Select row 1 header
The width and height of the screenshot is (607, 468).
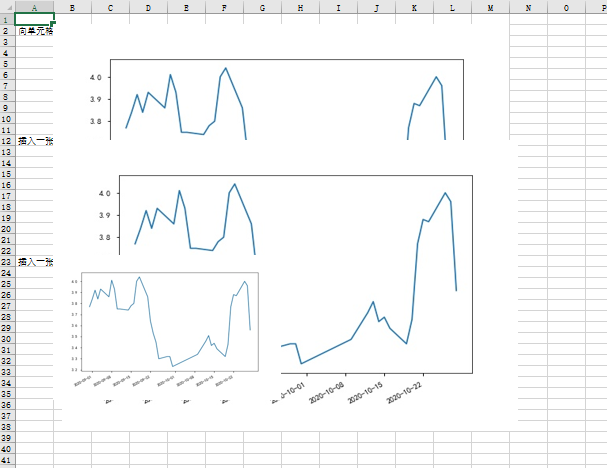point(7,19)
